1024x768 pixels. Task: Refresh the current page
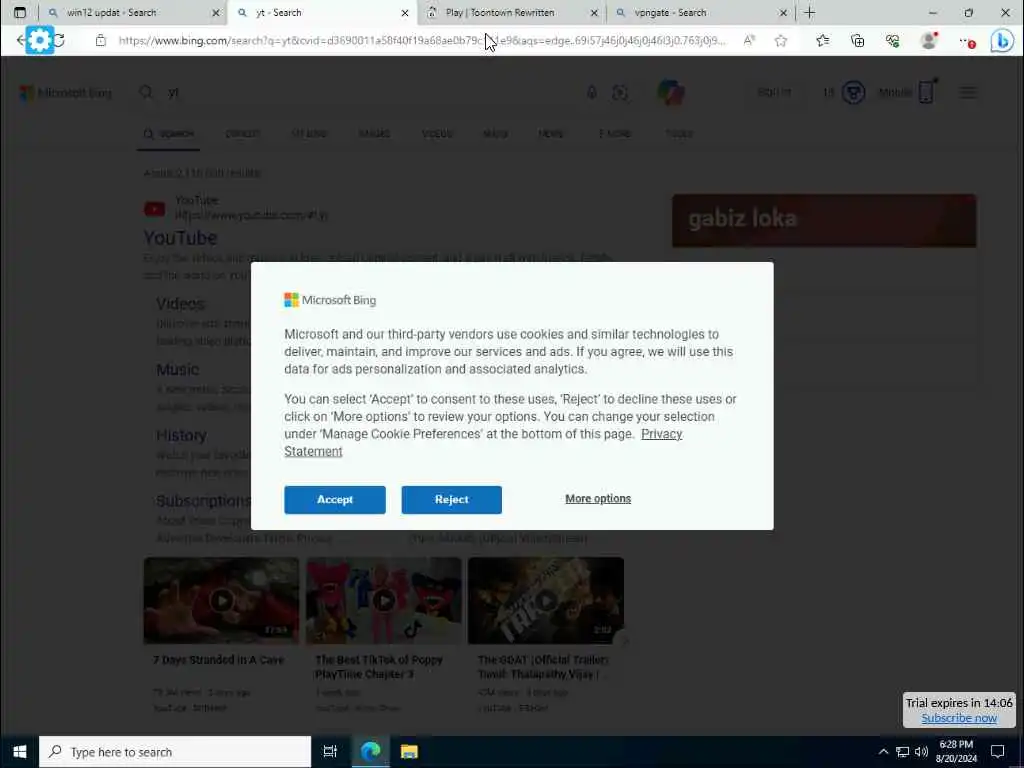pos(59,40)
